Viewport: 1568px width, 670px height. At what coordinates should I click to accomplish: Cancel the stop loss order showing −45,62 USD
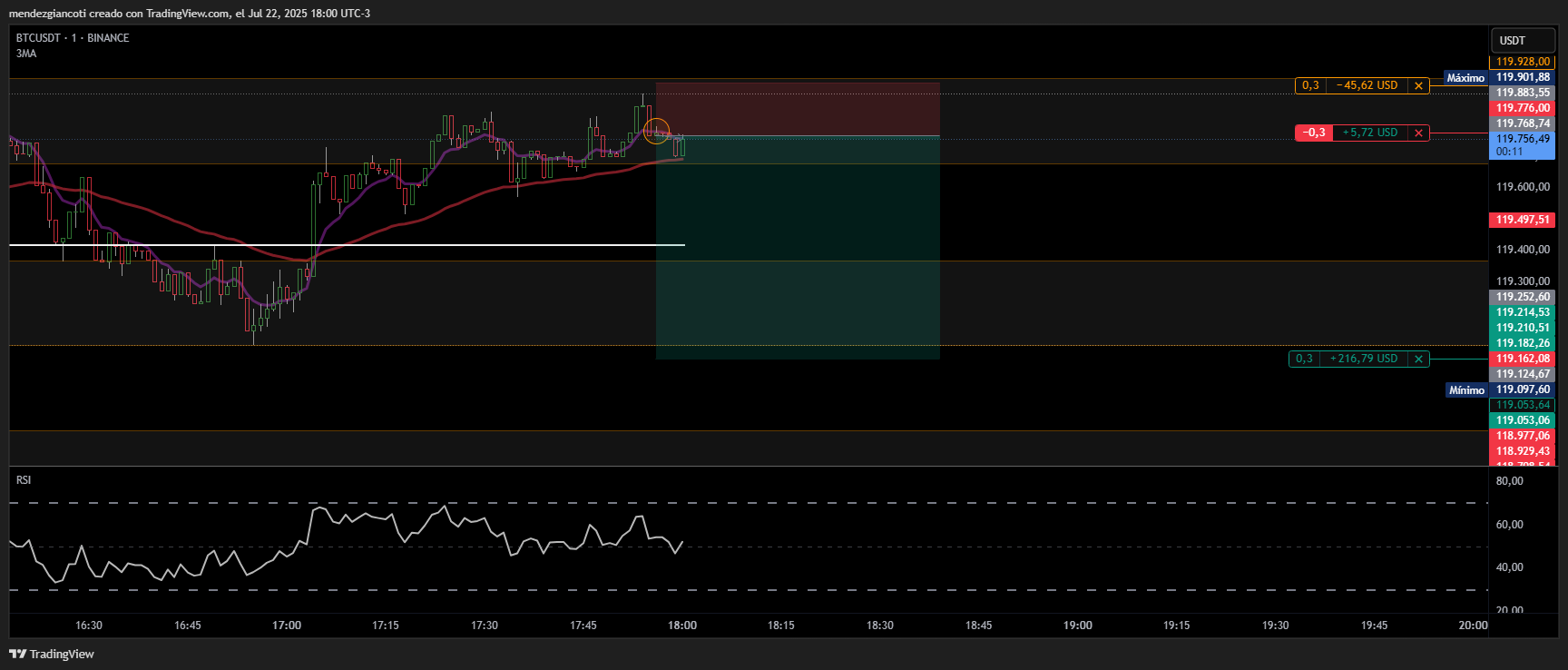1418,85
